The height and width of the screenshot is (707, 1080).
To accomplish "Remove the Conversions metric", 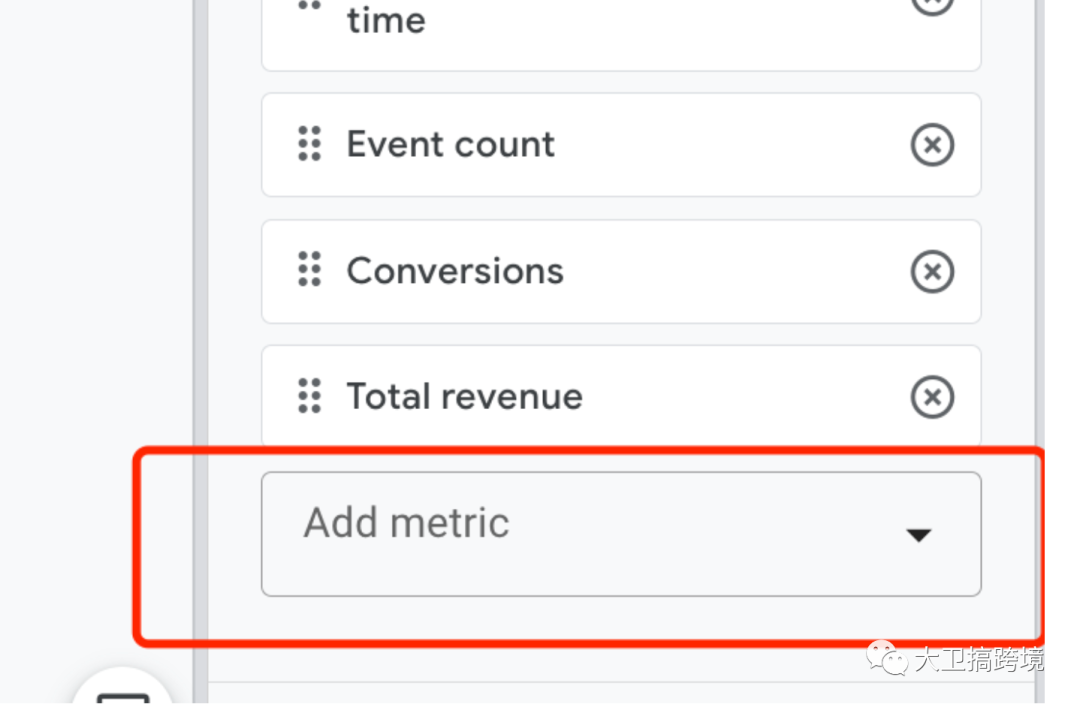I will [932, 271].
